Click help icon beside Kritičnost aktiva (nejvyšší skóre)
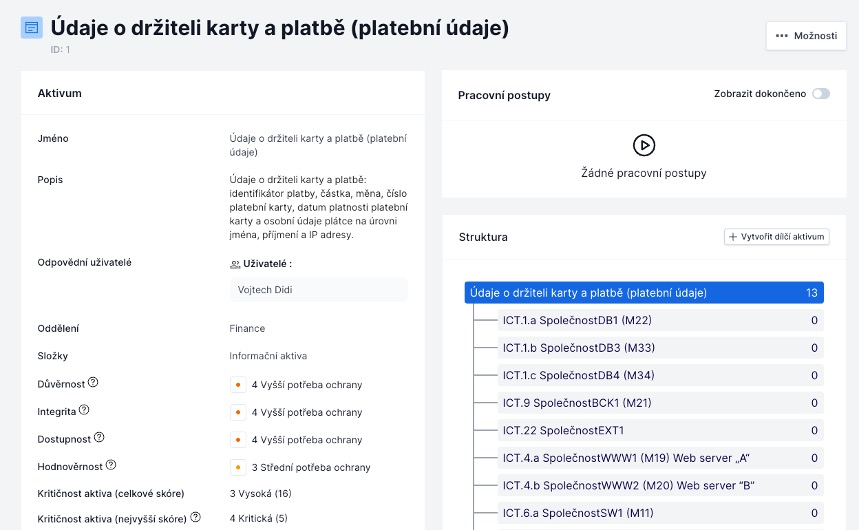The image size is (859, 530). pyautogui.click(x=196, y=518)
